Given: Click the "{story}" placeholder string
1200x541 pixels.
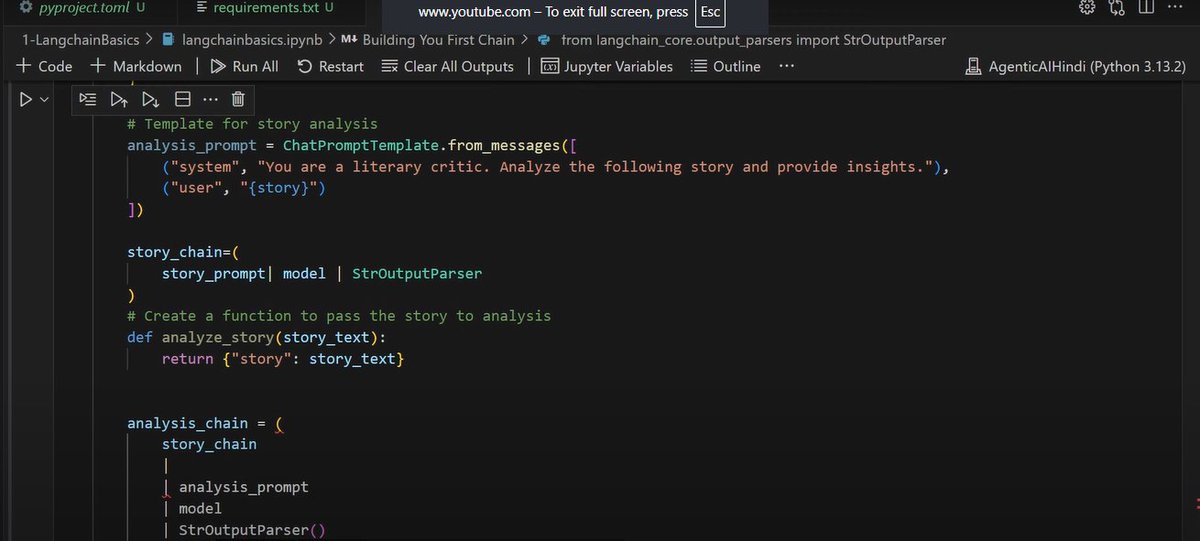Looking at the screenshot, I should 283,188.
